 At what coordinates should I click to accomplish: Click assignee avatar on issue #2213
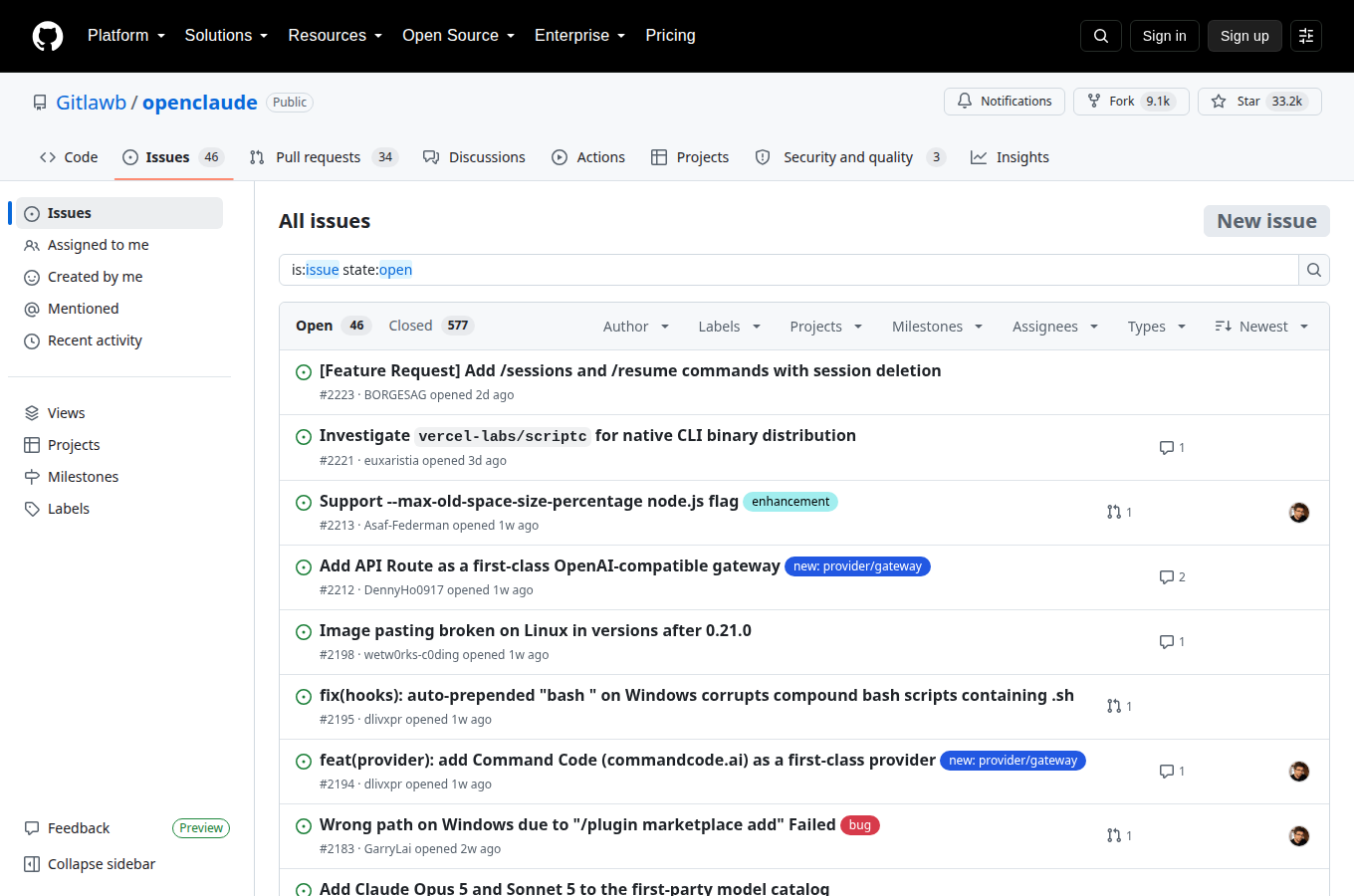[1299, 513]
